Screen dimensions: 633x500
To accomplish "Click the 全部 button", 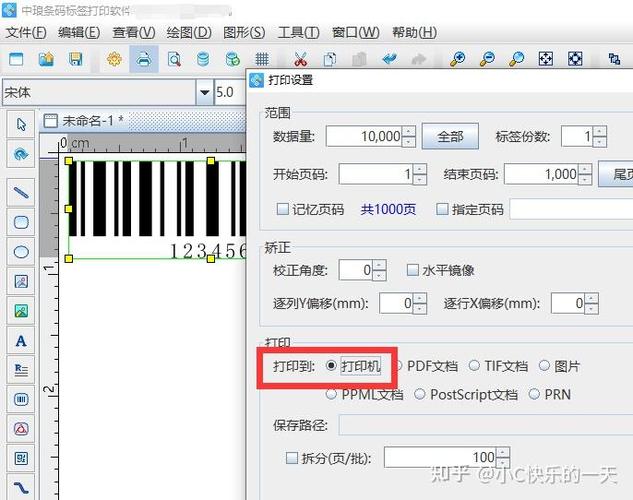I will pos(451,136).
